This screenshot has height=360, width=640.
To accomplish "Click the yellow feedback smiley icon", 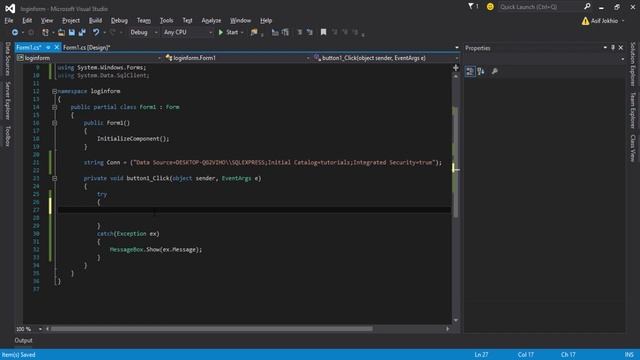I will [x=490, y=7].
